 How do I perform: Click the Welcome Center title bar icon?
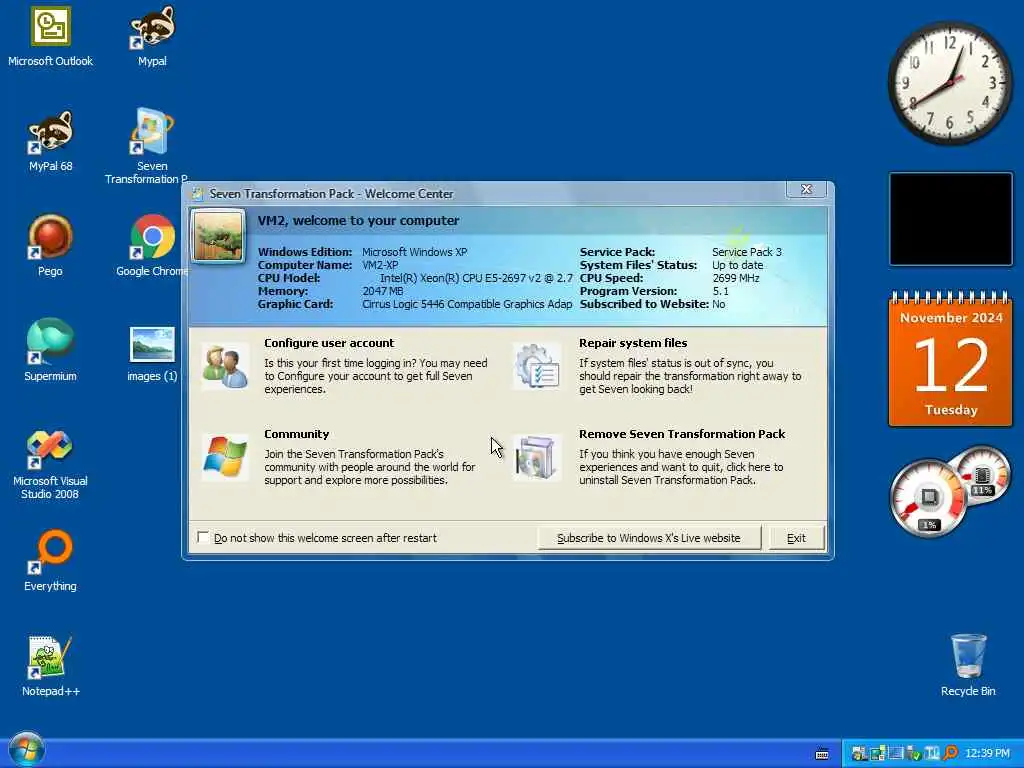point(197,194)
